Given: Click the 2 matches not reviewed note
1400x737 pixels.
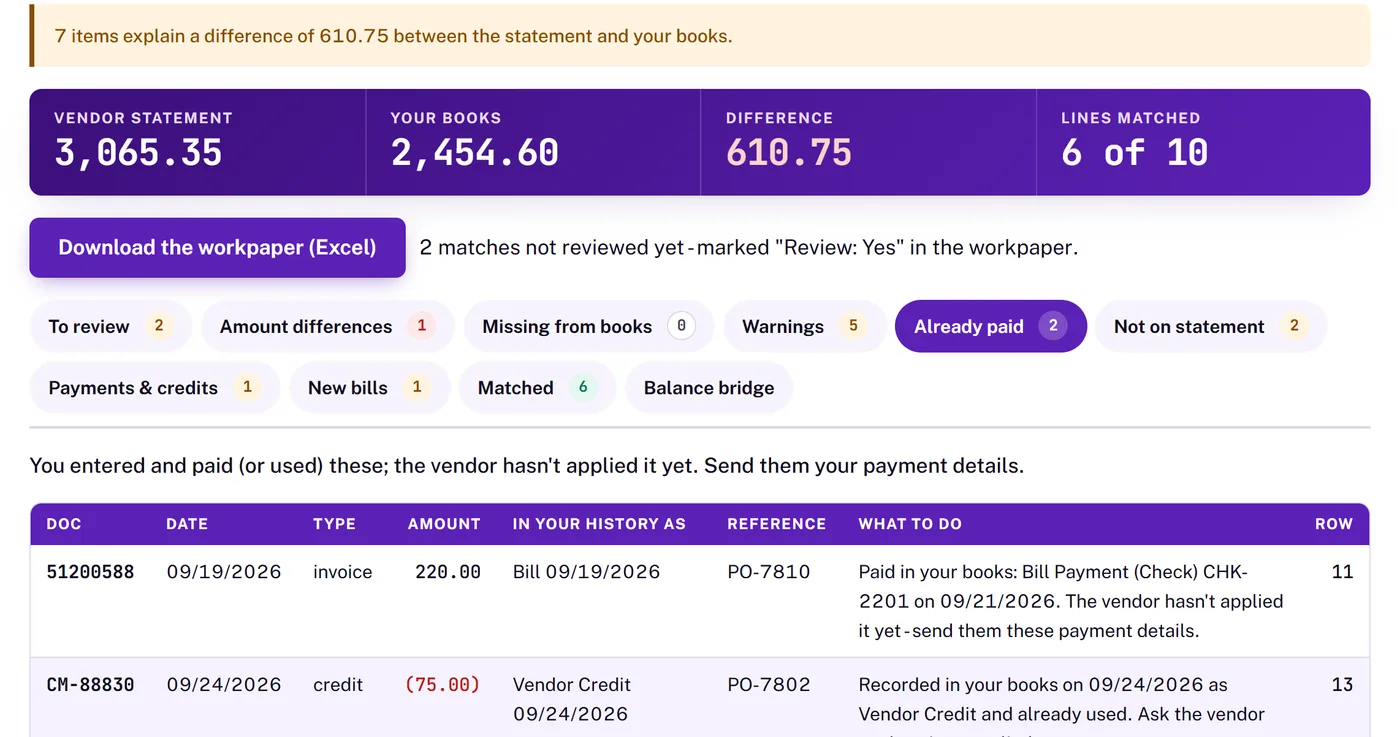Looking at the screenshot, I should pos(749,247).
